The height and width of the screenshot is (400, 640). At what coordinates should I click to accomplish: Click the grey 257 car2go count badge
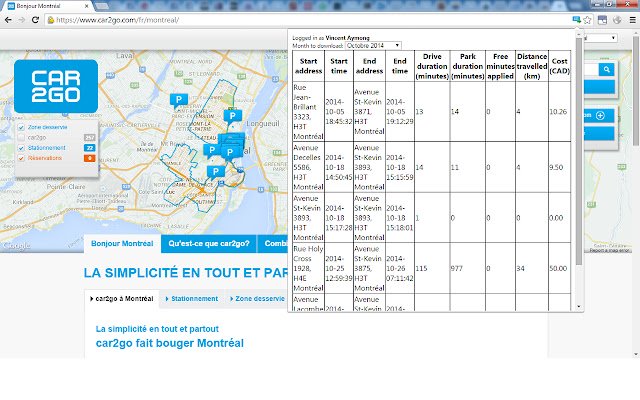tap(89, 138)
